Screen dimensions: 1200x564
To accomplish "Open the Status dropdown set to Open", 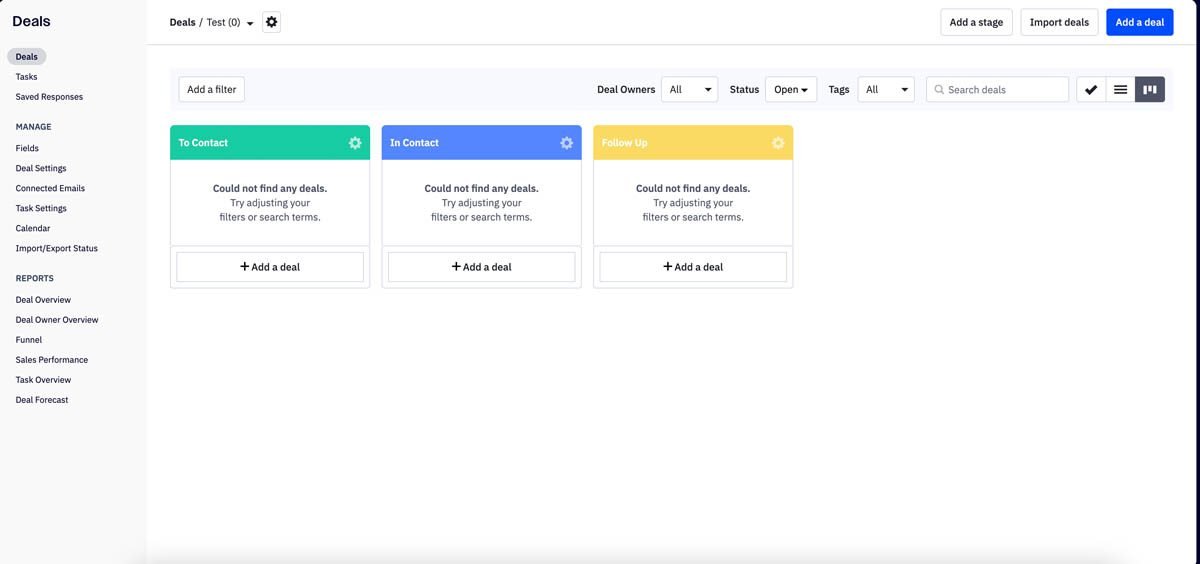I will click(x=791, y=90).
